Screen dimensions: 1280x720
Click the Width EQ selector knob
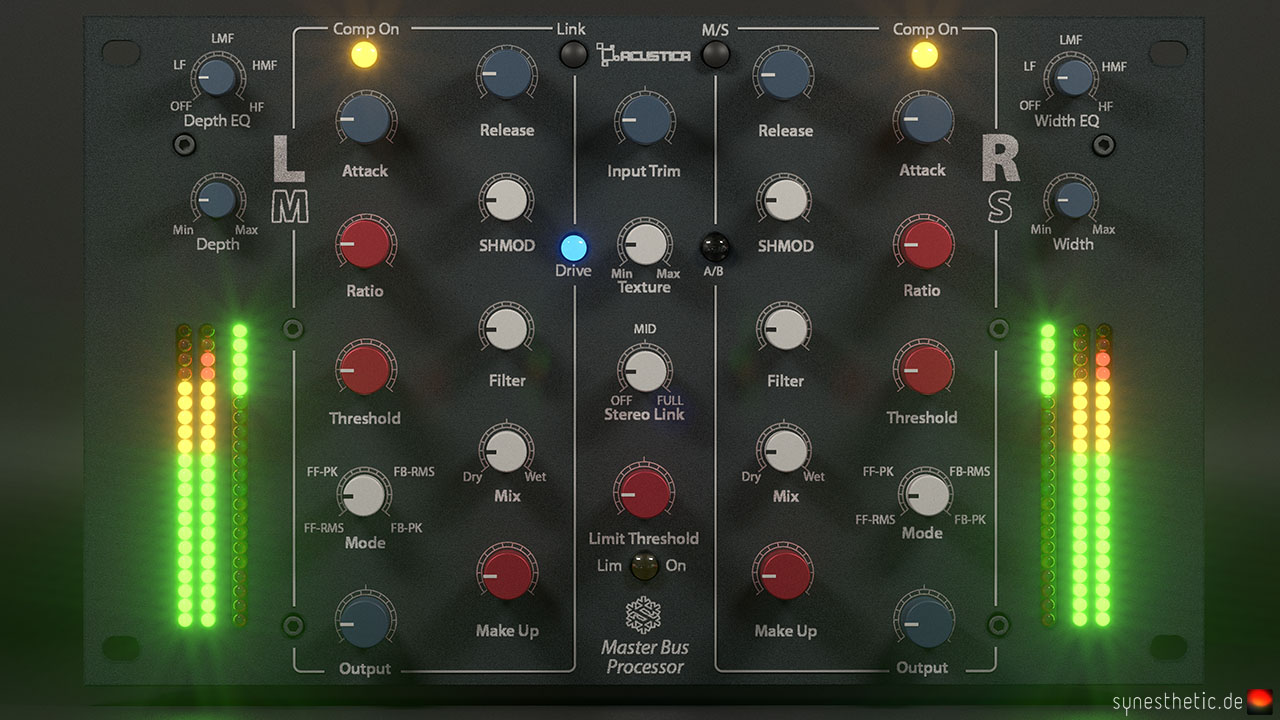pos(1072,78)
